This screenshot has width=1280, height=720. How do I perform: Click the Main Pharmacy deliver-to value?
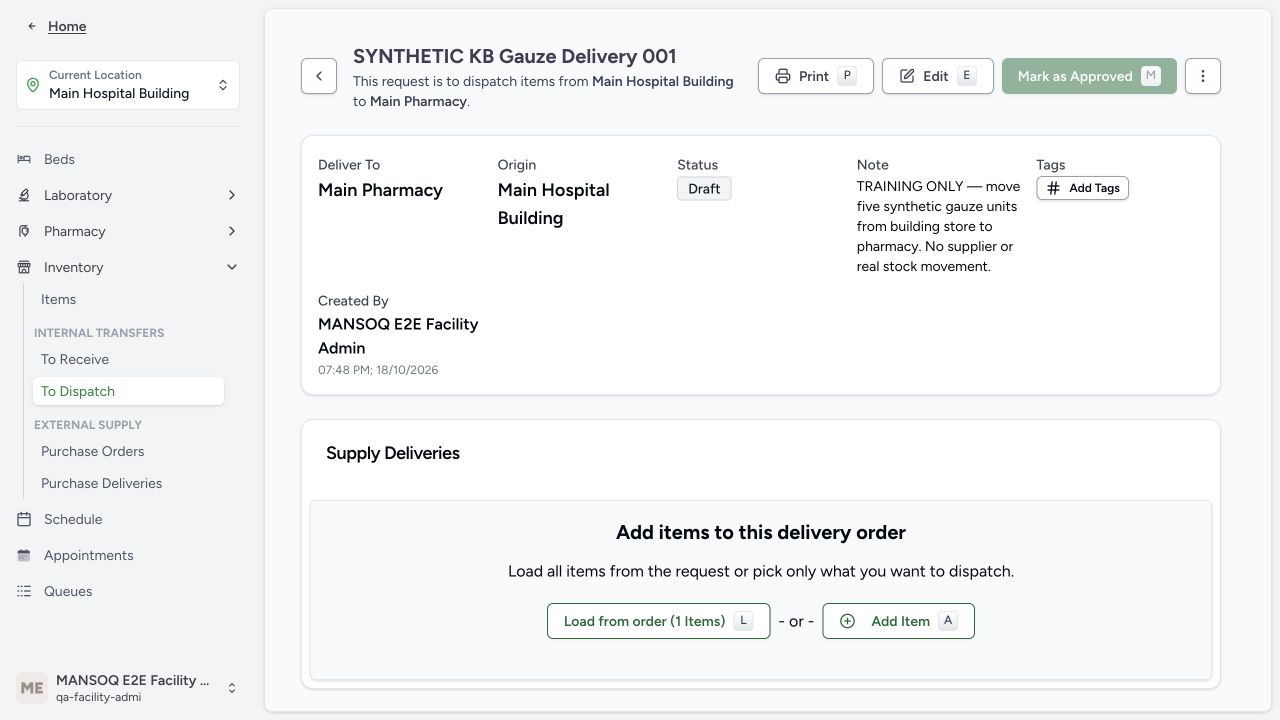pos(380,190)
